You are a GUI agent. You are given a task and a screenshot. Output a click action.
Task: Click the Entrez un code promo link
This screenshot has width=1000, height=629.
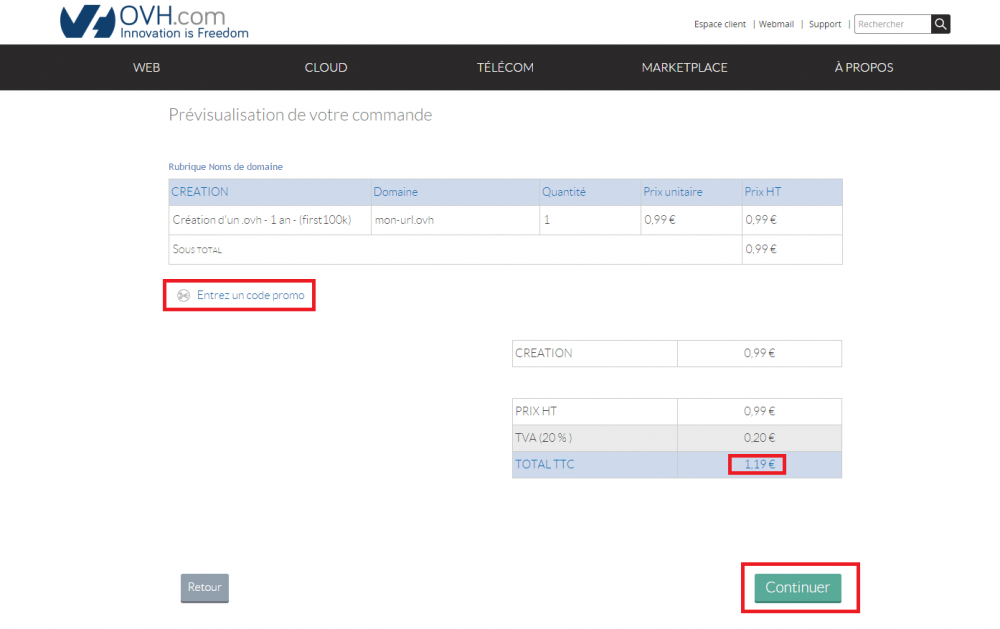point(250,296)
